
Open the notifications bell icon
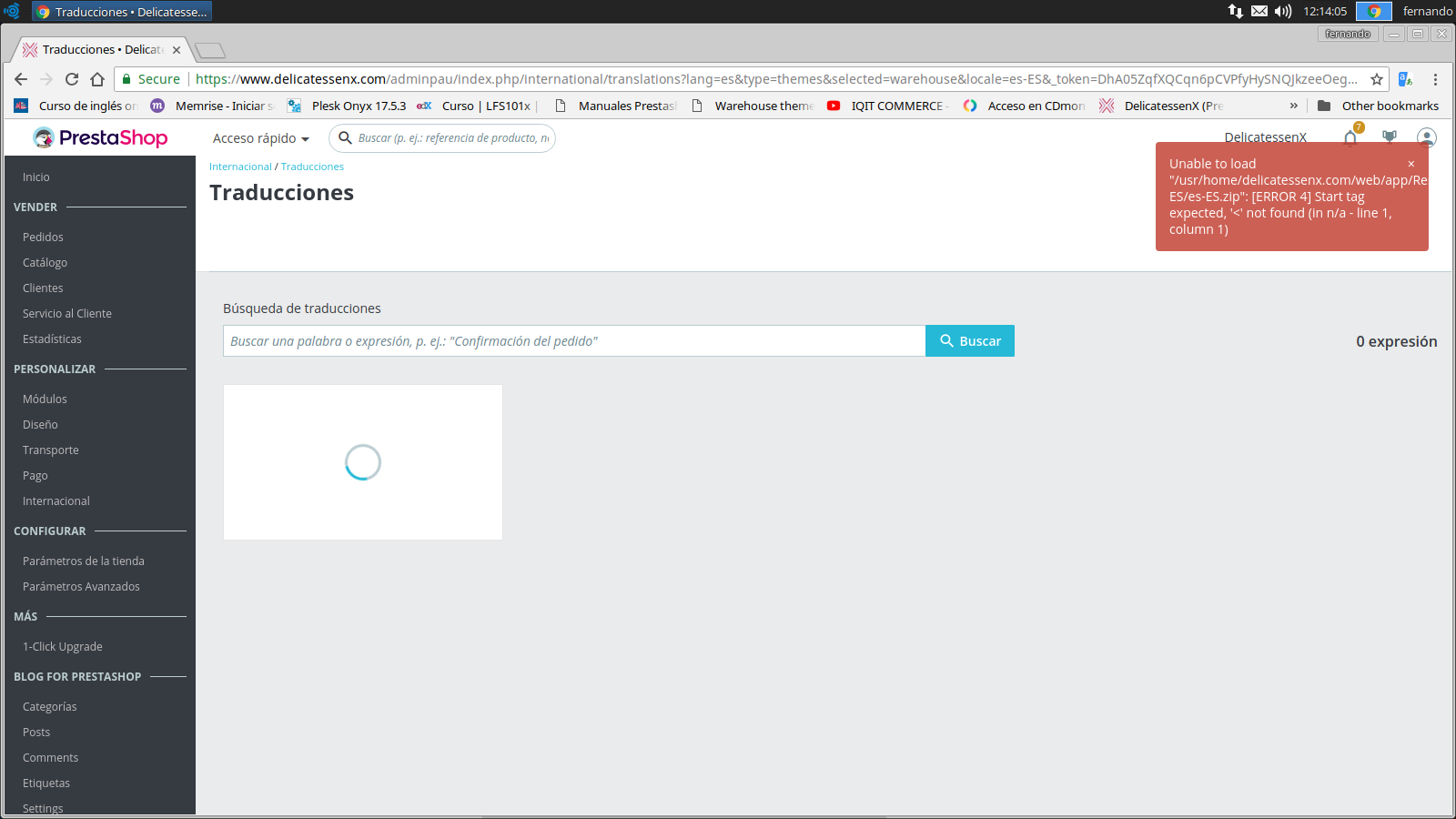tap(1350, 137)
